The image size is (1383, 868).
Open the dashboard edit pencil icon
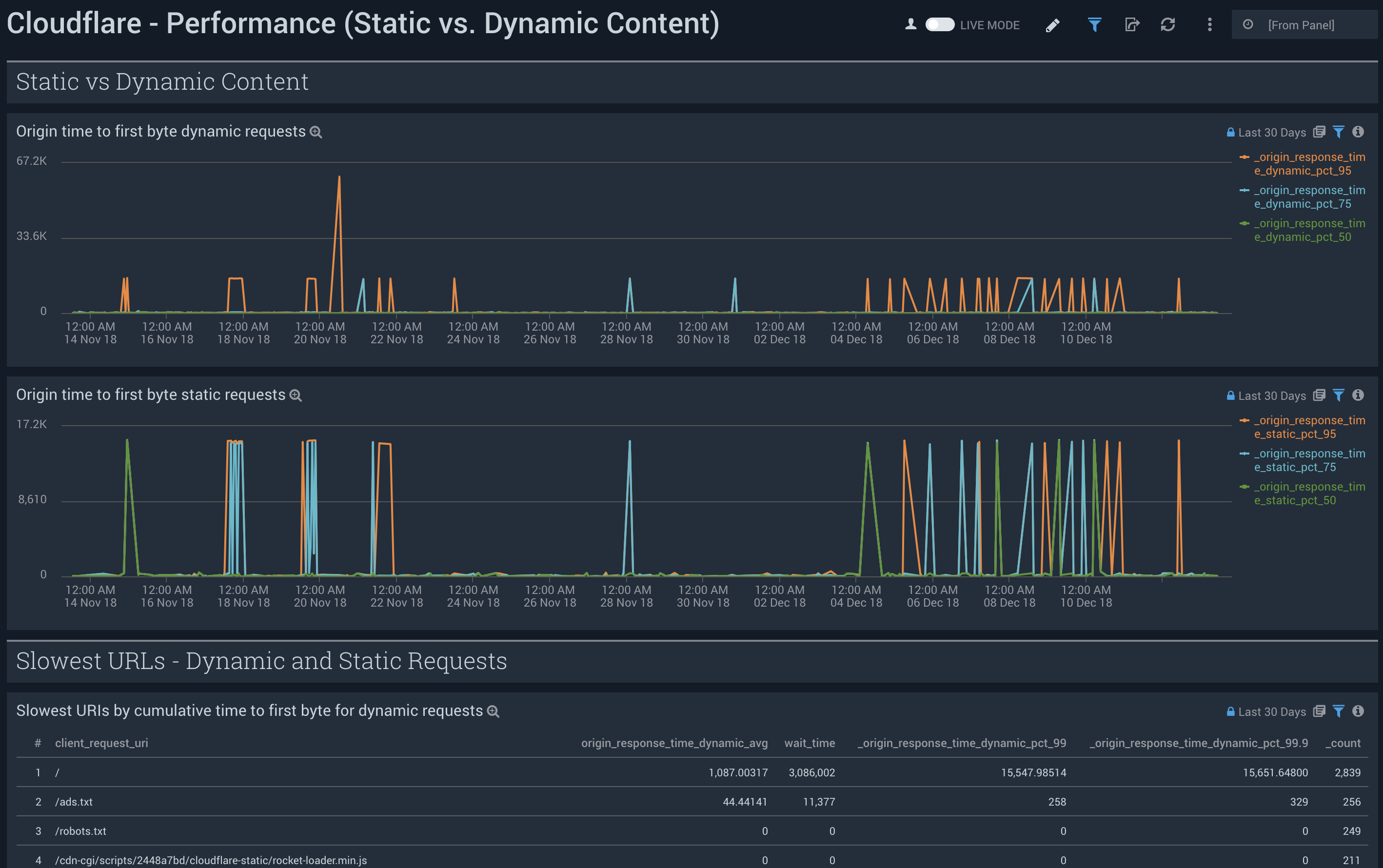pos(1053,25)
